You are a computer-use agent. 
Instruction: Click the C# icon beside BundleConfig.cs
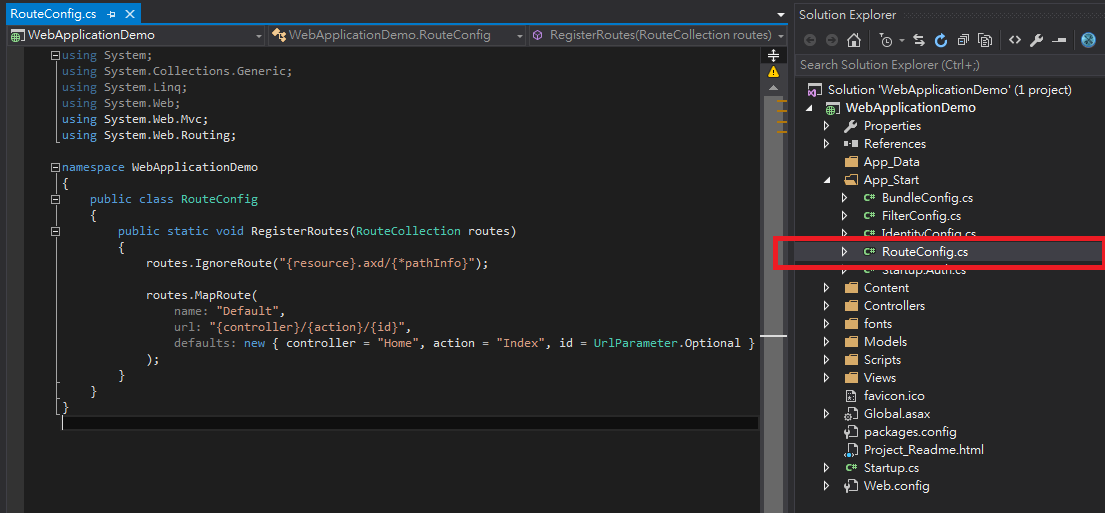[x=869, y=198]
